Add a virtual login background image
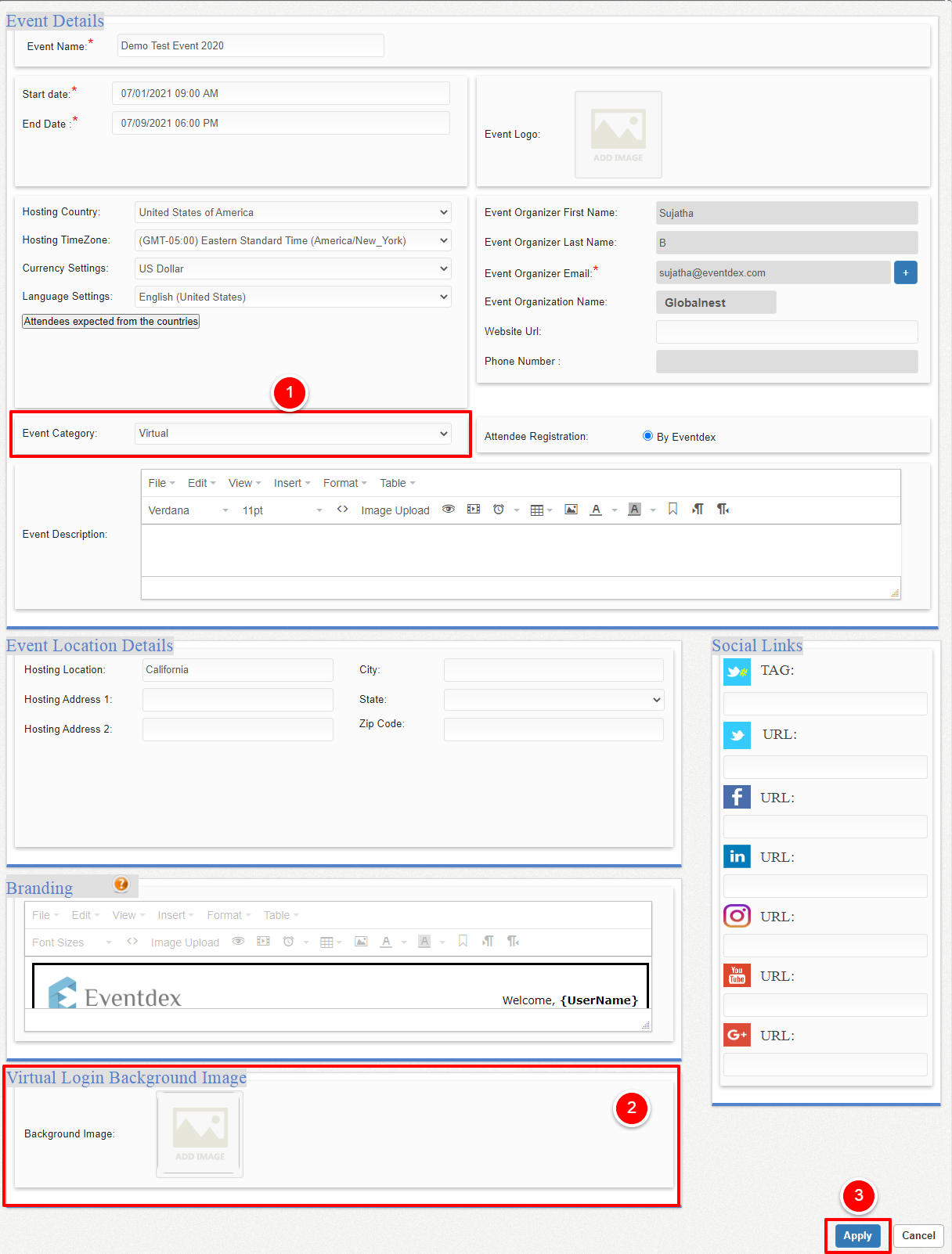The width and height of the screenshot is (952, 1254). tap(200, 1134)
